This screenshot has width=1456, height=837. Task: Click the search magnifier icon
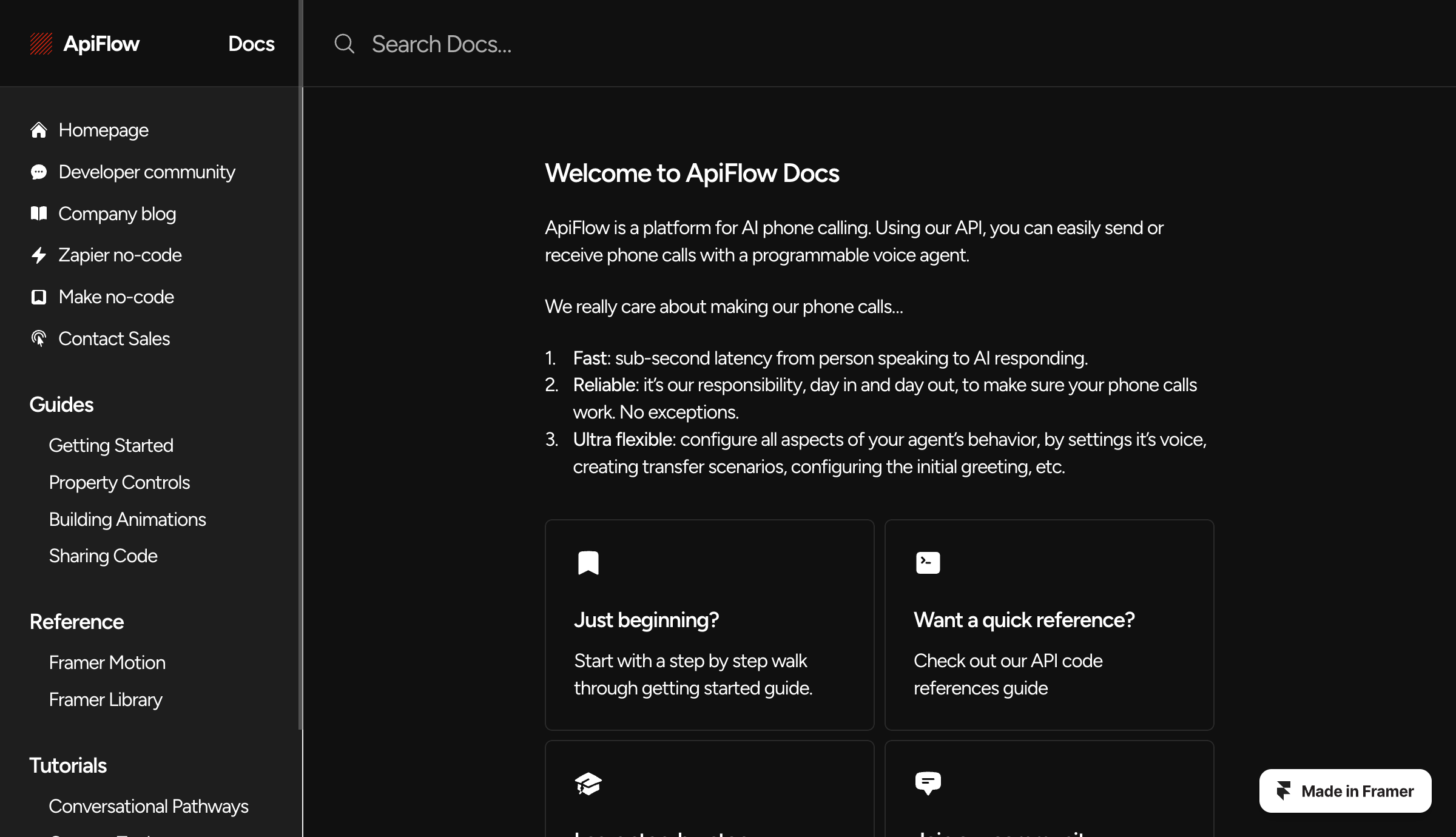[x=344, y=44]
